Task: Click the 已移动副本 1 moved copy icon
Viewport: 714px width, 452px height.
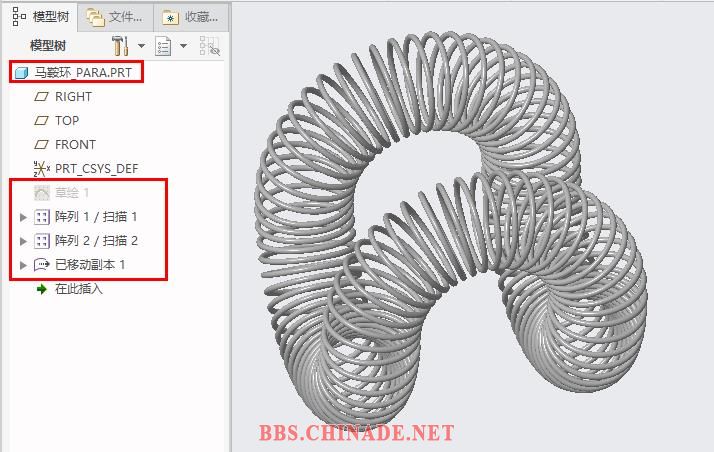Action: coord(42,265)
